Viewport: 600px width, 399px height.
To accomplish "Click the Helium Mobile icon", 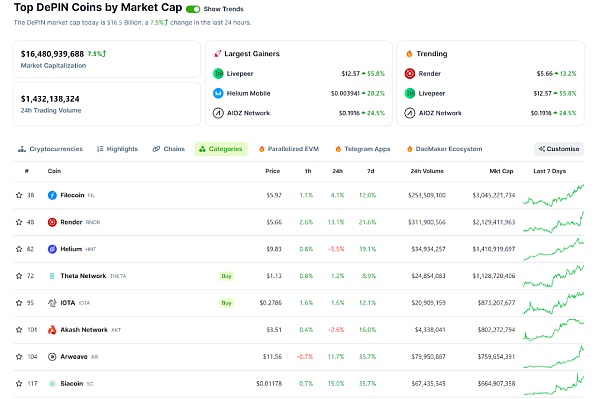I will 218,93.
